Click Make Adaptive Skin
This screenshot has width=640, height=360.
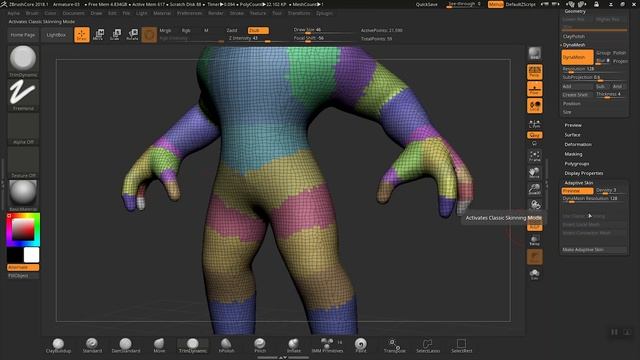click(594, 249)
